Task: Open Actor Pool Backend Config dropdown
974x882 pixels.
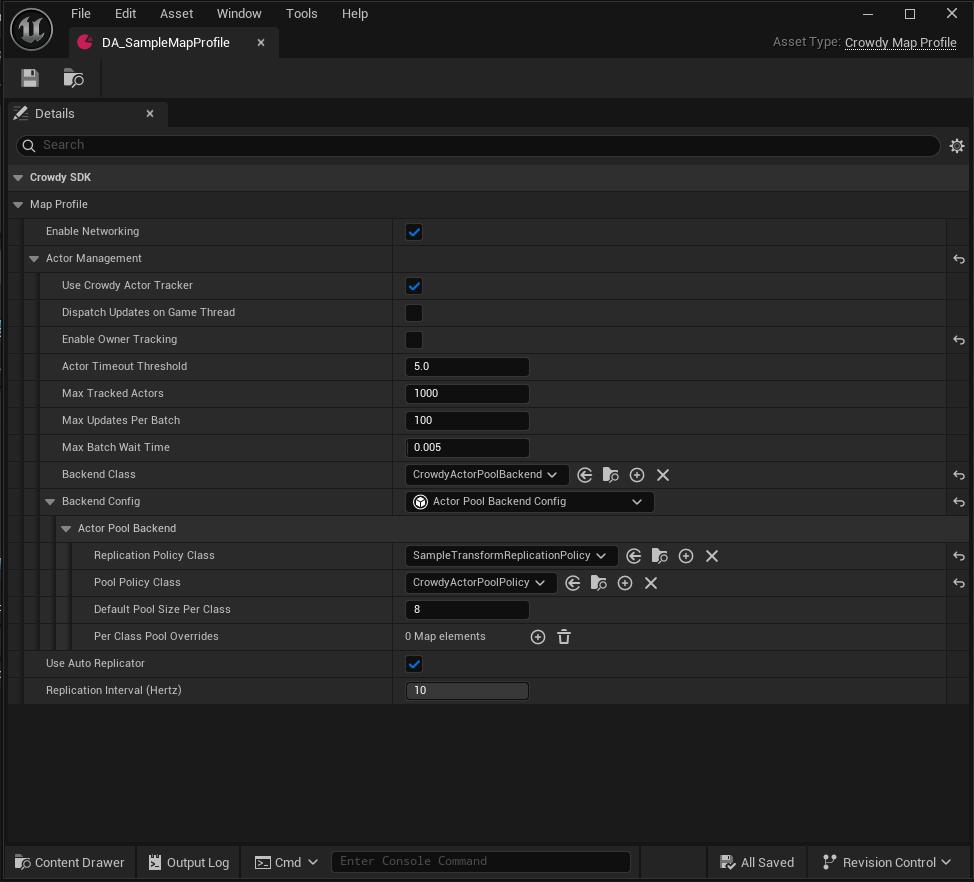Action: (x=529, y=502)
